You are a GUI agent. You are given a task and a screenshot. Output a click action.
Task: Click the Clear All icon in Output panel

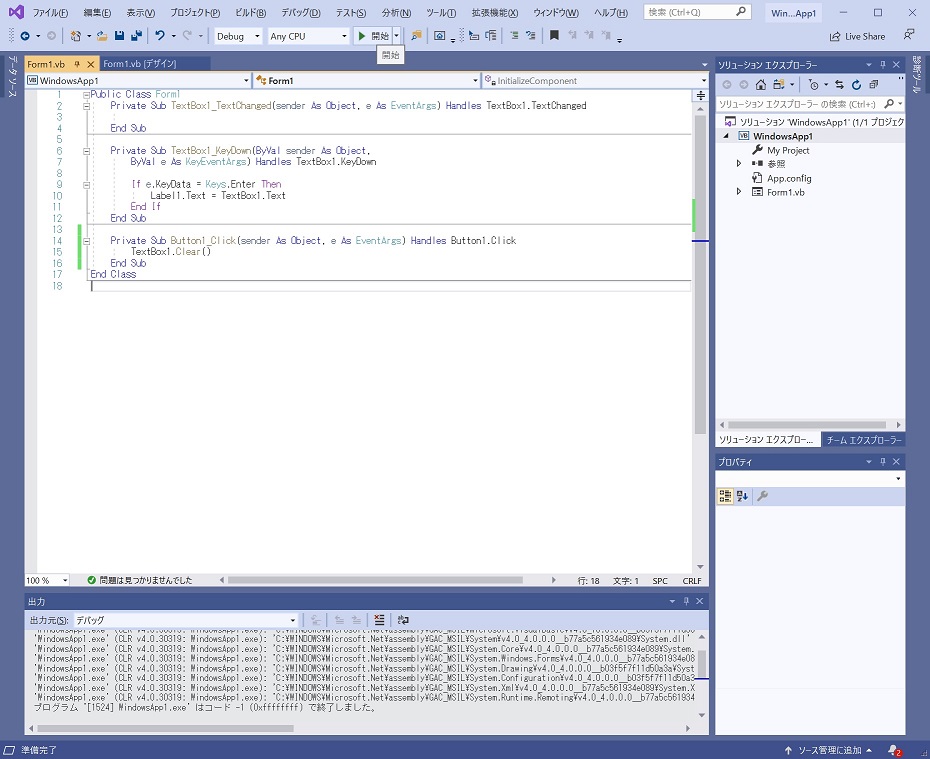379,620
